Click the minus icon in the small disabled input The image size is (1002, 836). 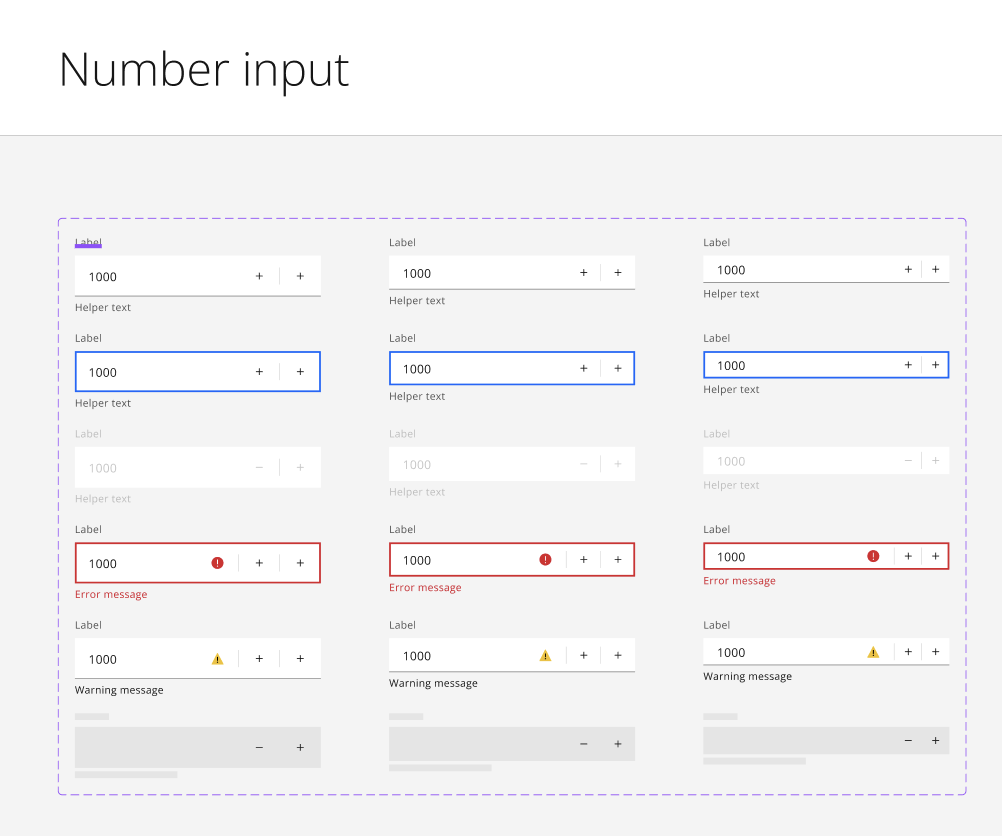(x=908, y=461)
